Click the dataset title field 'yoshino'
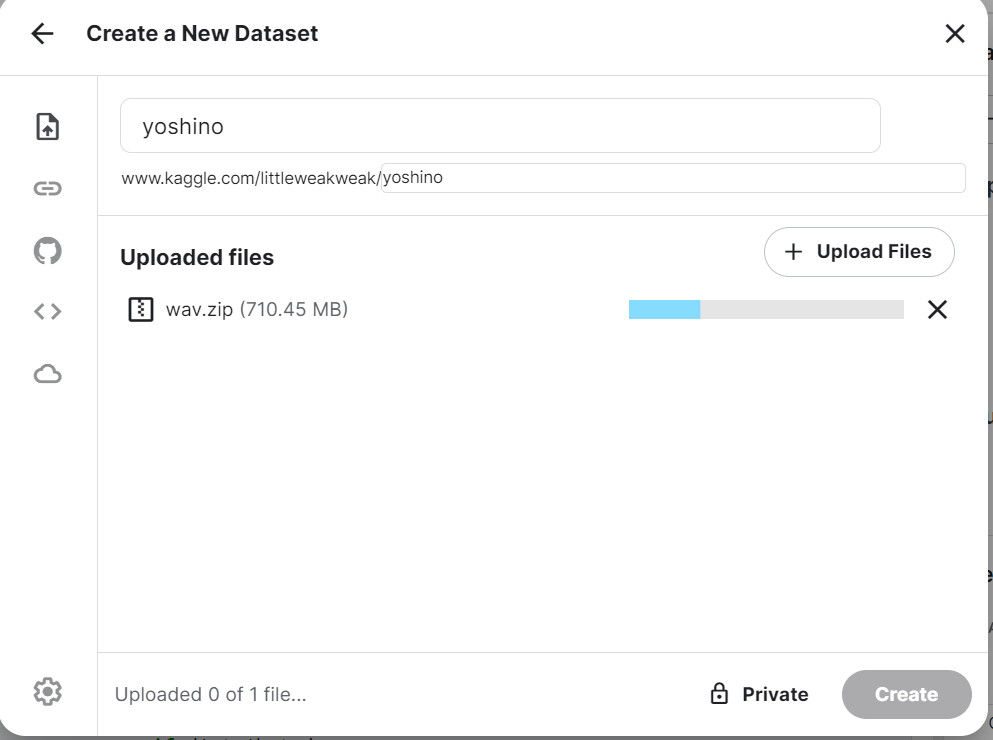The height and width of the screenshot is (740, 993). coord(499,126)
